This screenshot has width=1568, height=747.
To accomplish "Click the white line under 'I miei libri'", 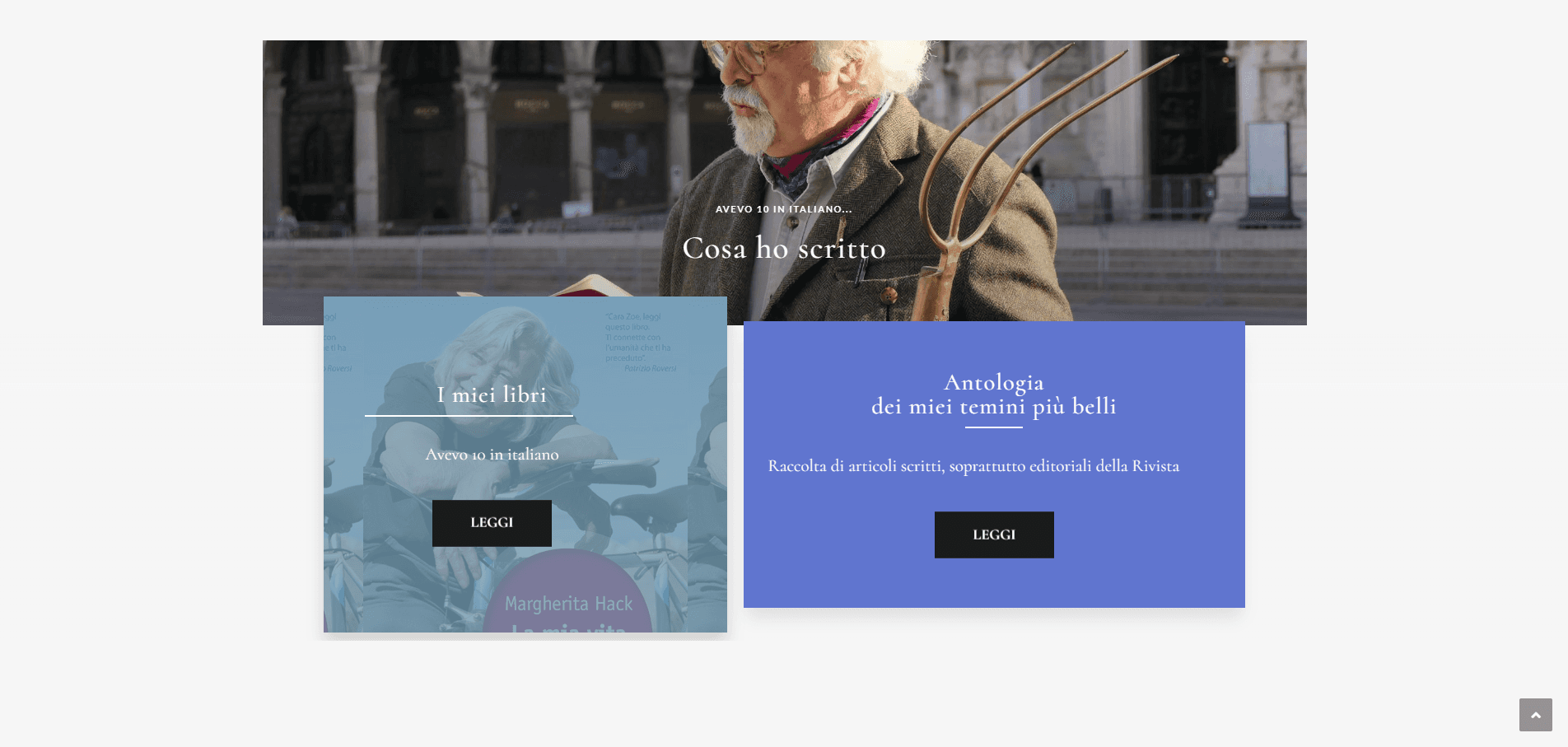I will coord(469,416).
